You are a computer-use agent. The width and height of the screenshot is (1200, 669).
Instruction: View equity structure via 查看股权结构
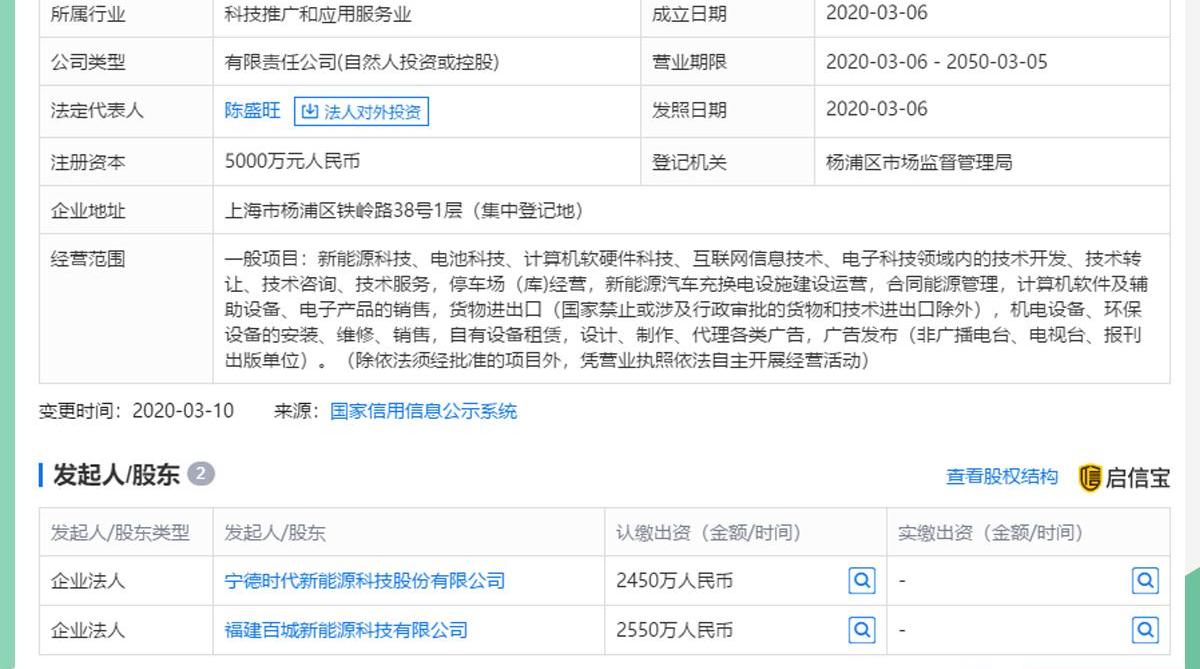point(1002,477)
